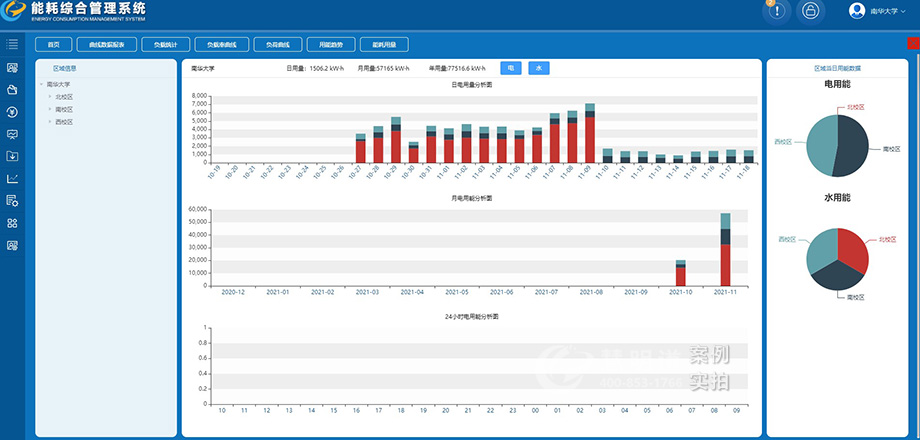Viewport: 920px width, 440px height.
Task: Toggle the sidebar menu list icon
Action: [12, 44]
